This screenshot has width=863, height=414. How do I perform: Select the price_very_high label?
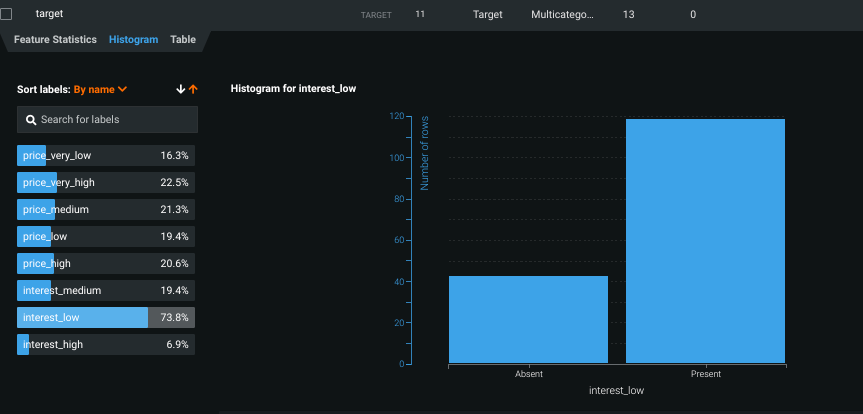click(x=106, y=182)
